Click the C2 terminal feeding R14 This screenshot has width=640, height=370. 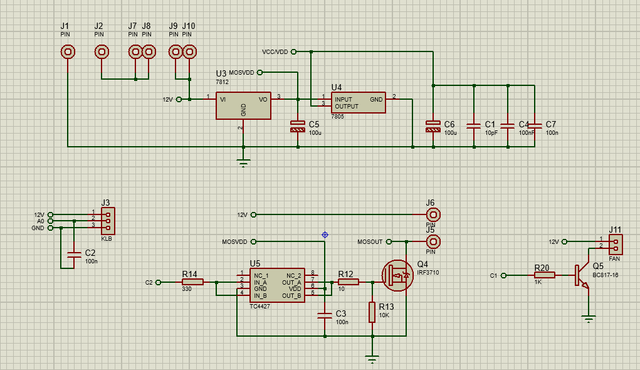pyautogui.click(x=158, y=282)
